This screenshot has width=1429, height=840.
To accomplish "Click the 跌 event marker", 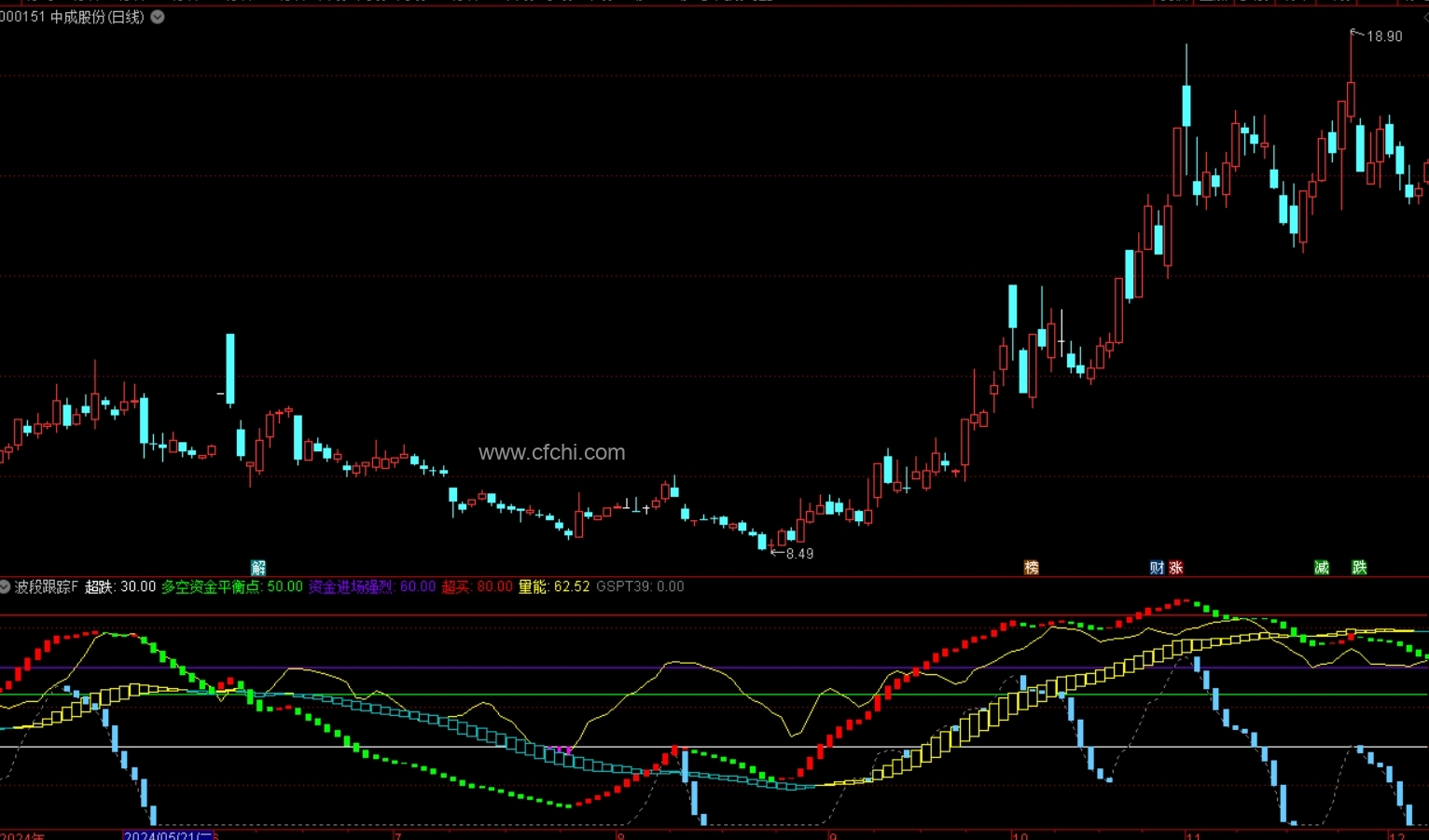I will 1360,568.
